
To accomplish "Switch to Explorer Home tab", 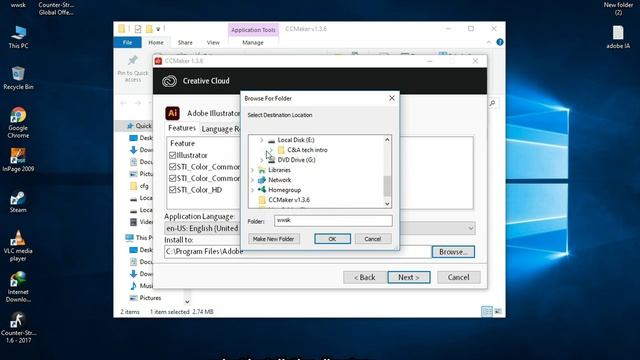I will (156, 42).
